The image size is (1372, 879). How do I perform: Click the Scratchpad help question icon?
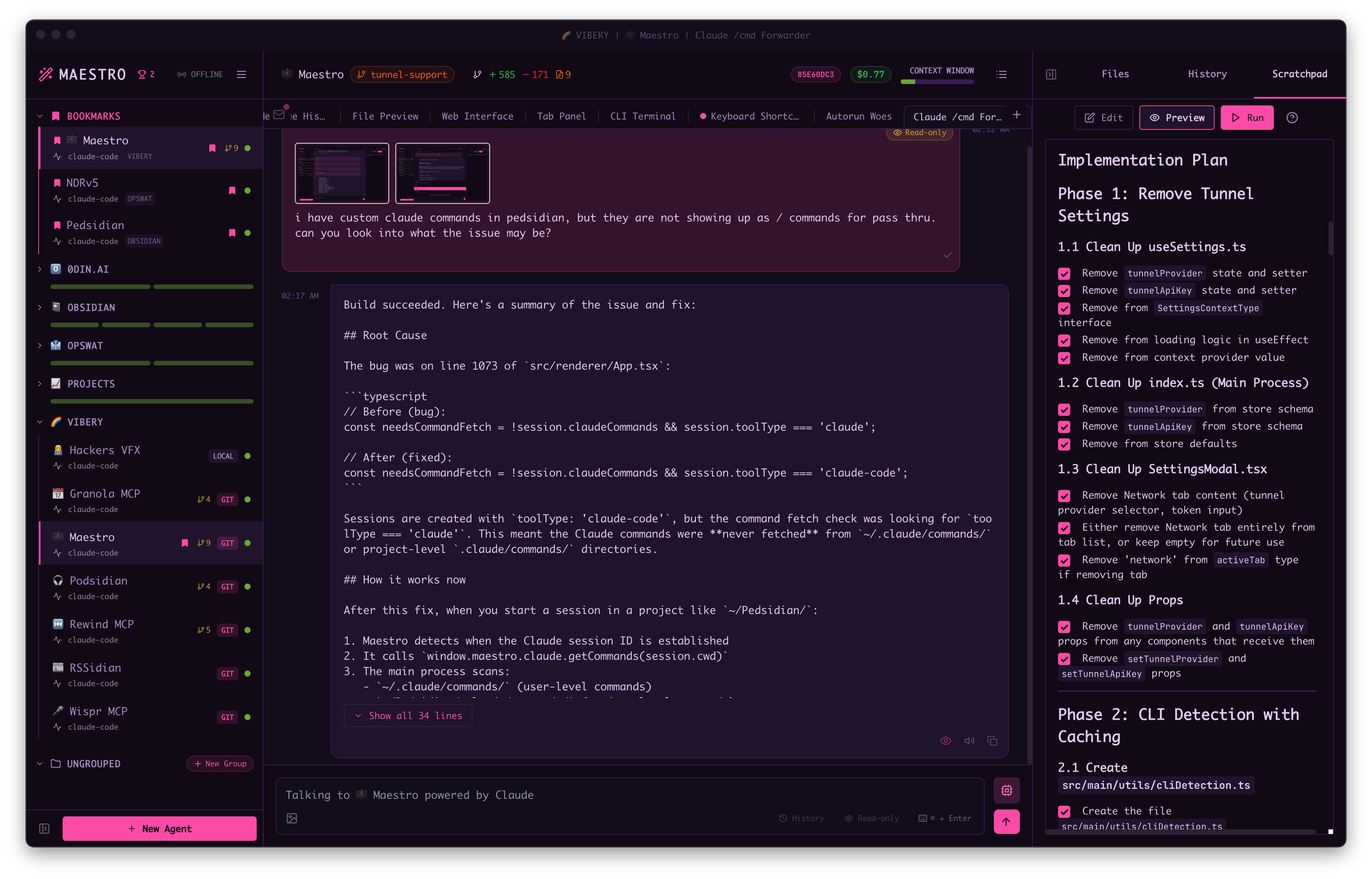pos(1292,118)
